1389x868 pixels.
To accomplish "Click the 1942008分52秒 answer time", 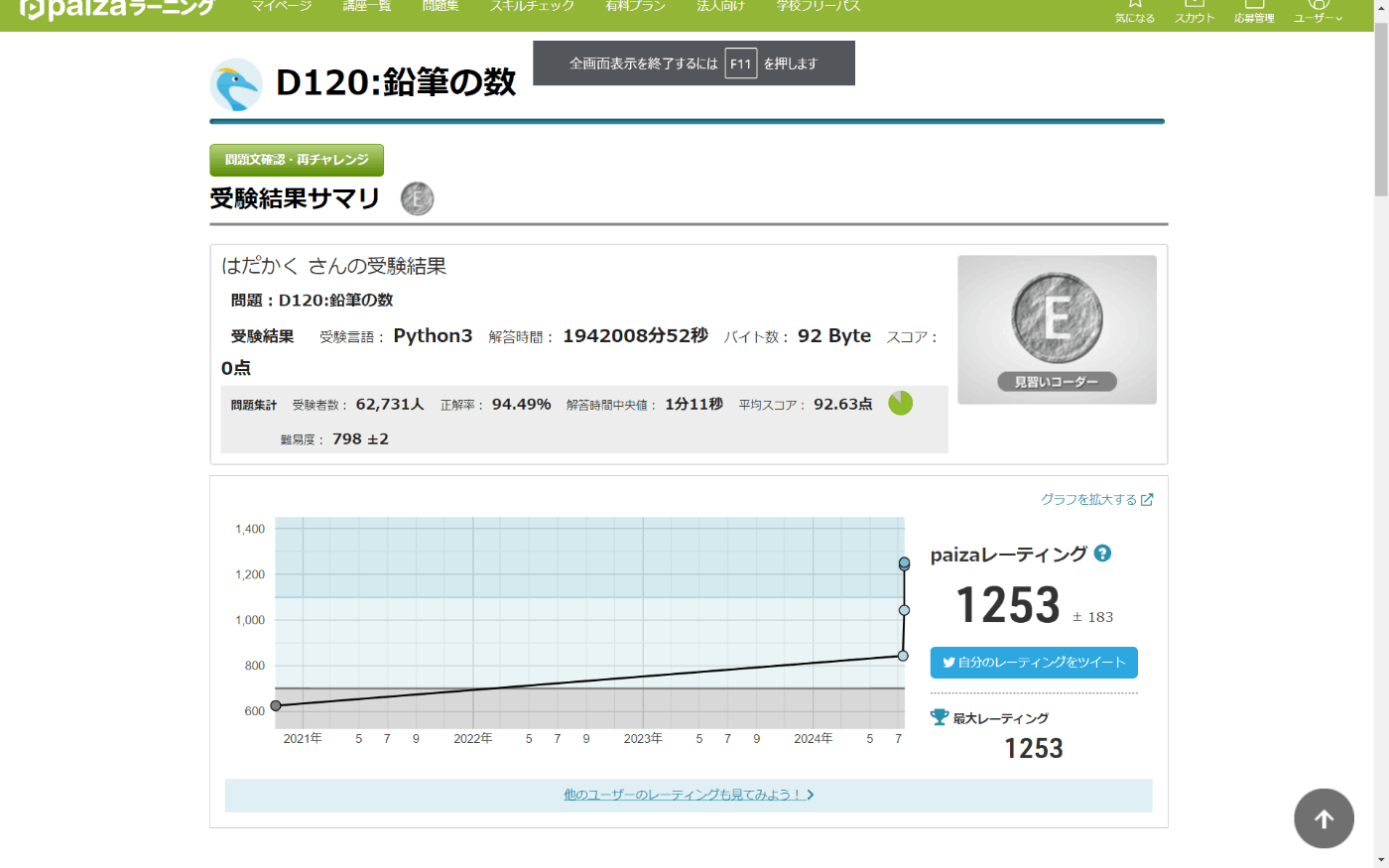I will click(x=636, y=336).
